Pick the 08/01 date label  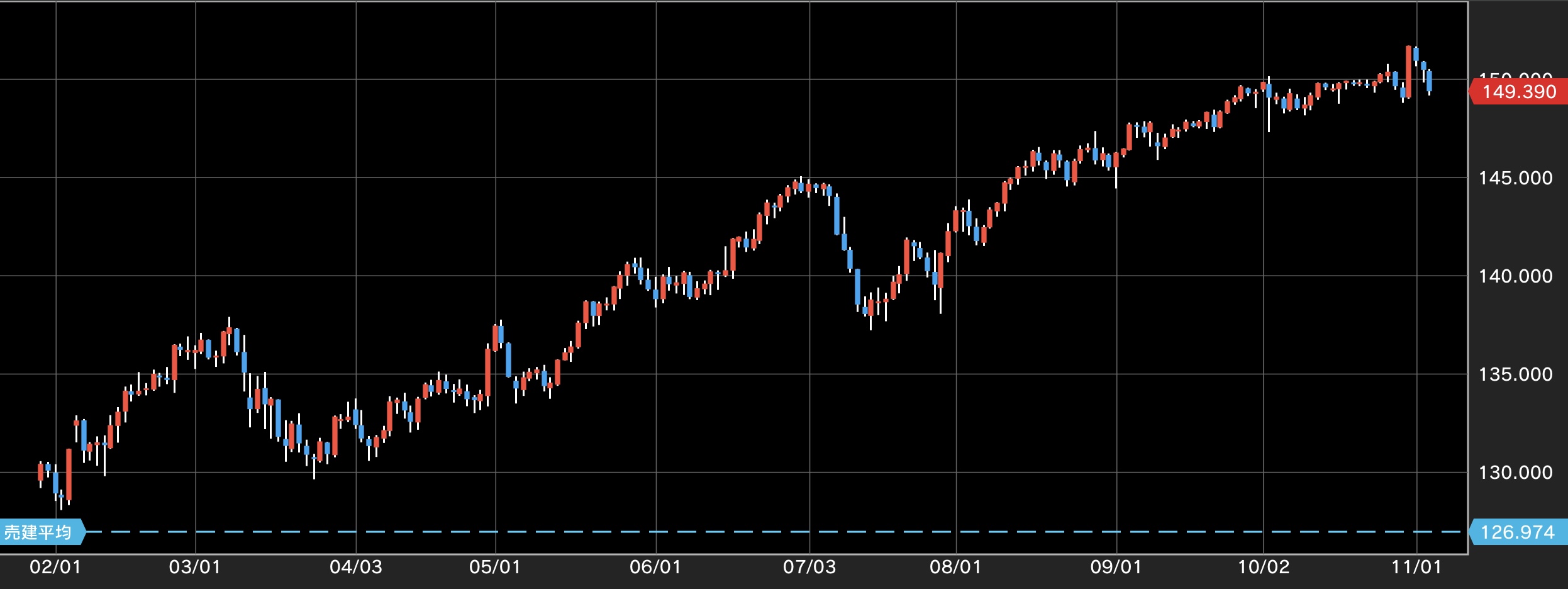click(955, 567)
